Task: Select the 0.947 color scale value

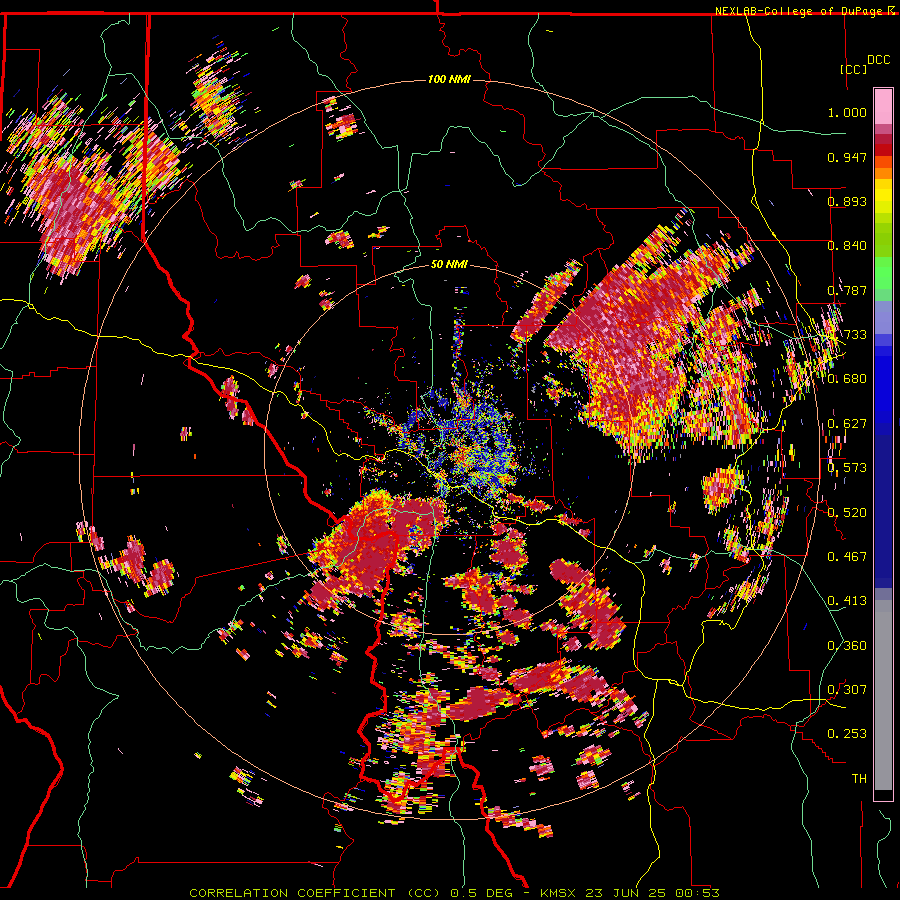Action: click(x=847, y=157)
